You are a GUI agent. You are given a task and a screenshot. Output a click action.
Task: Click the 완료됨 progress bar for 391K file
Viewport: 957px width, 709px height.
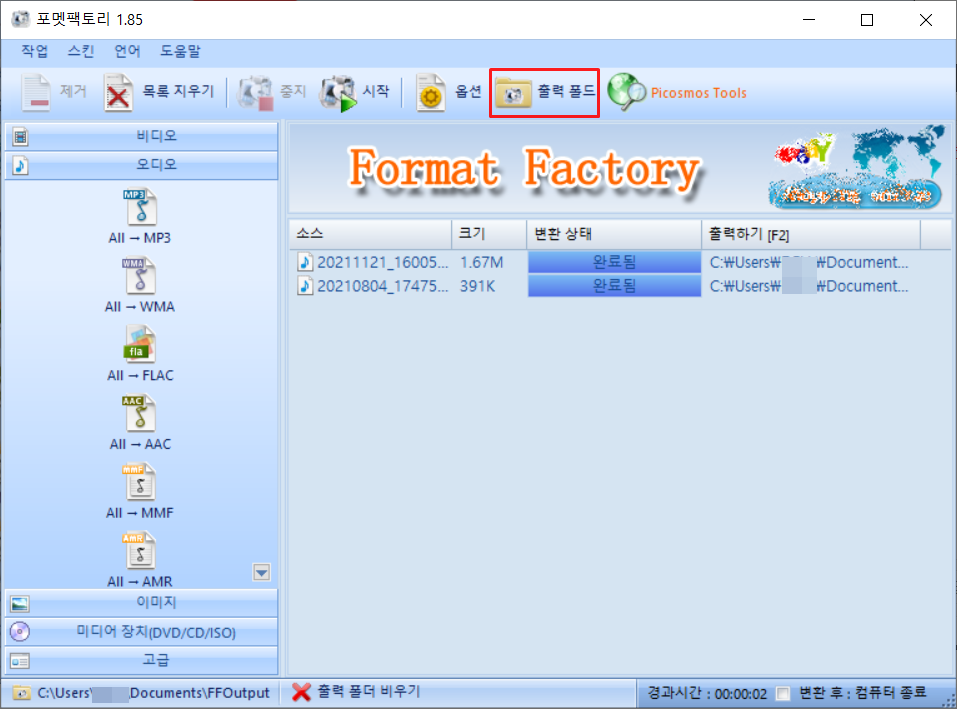coord(615,286)
